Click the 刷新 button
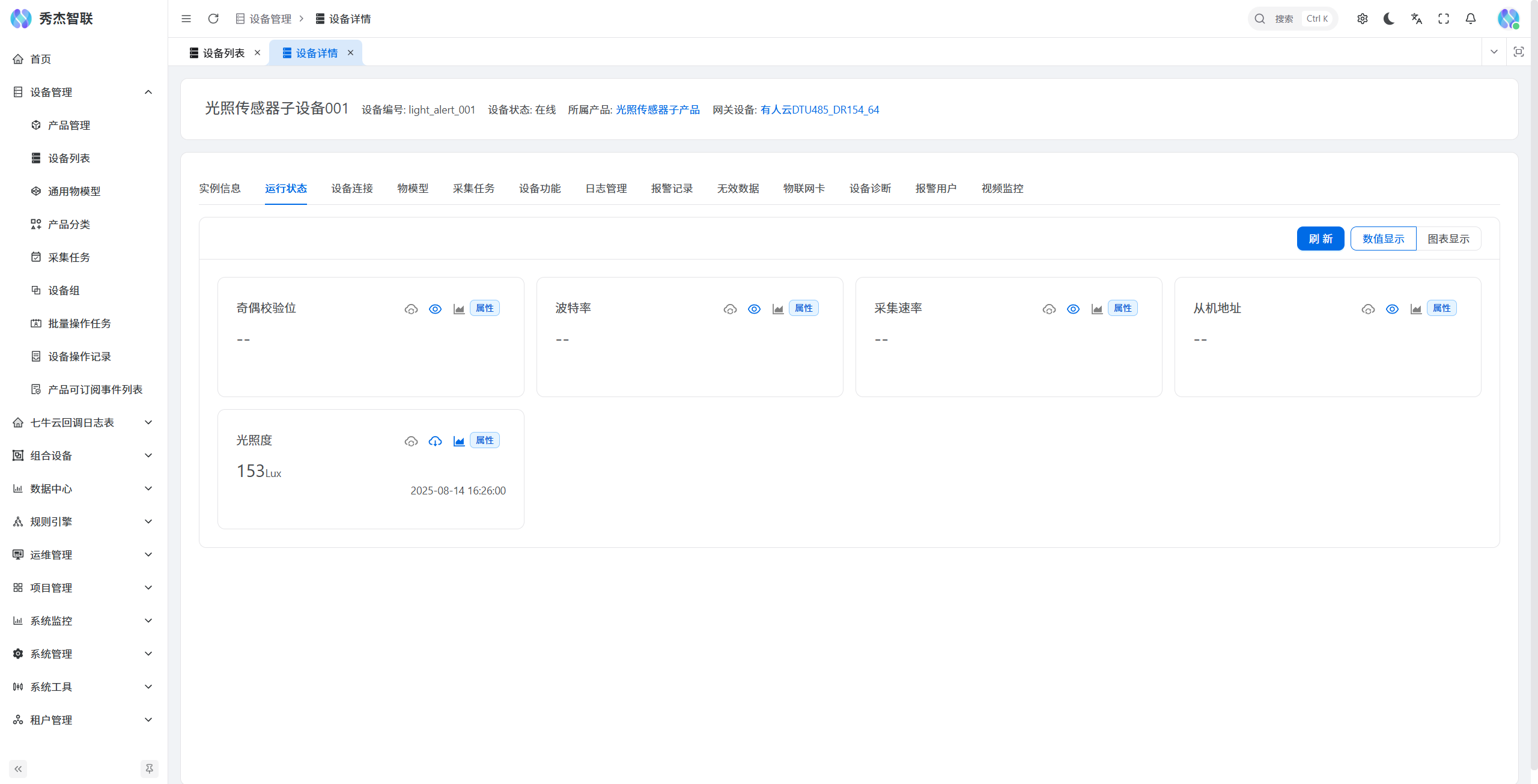Image resolution: width=1538 pixels, height=784 pixels. (1321, 239)
